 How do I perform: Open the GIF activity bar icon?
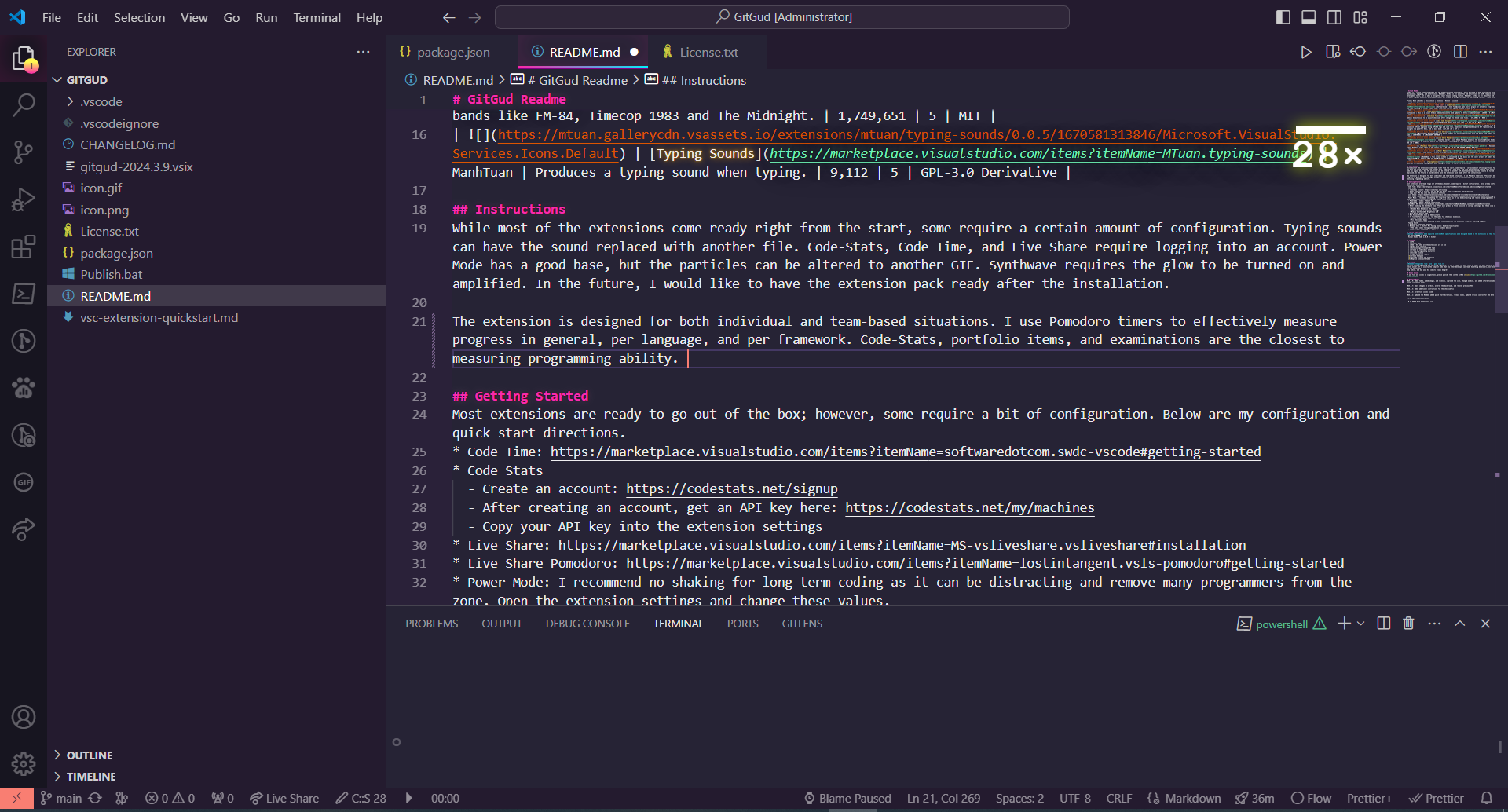(24, 482)
